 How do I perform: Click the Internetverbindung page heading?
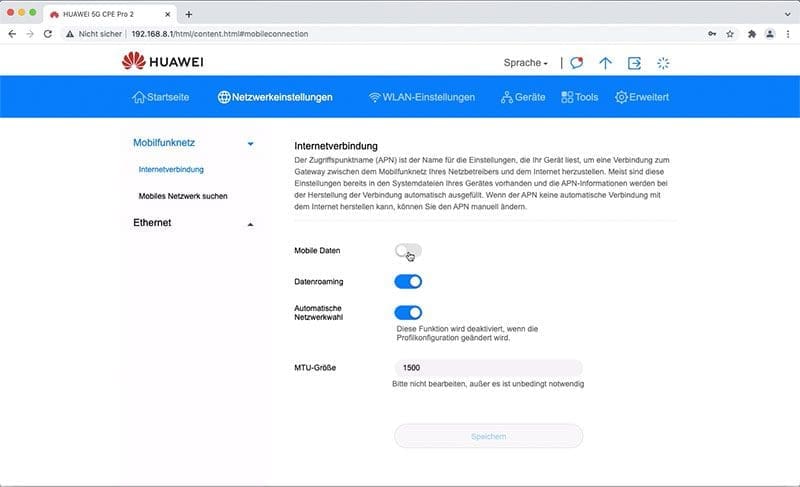336,146
